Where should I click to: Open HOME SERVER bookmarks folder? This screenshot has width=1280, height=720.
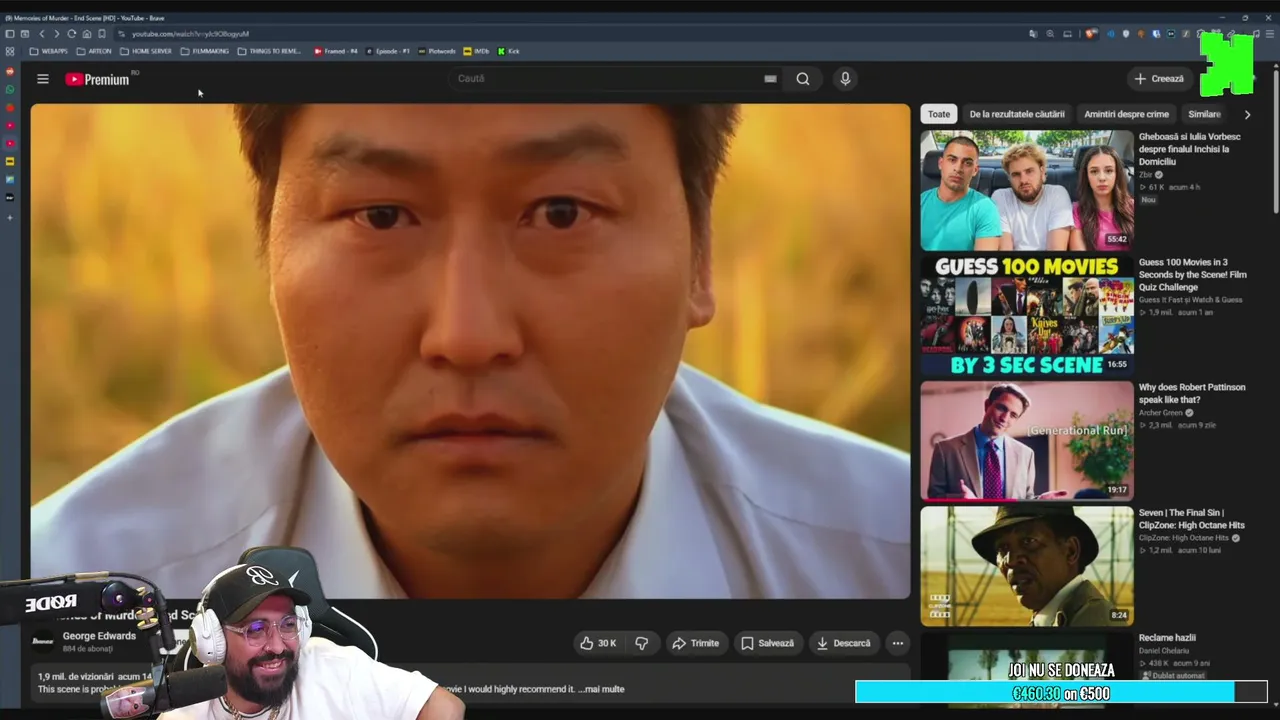(x=146, y=51)
